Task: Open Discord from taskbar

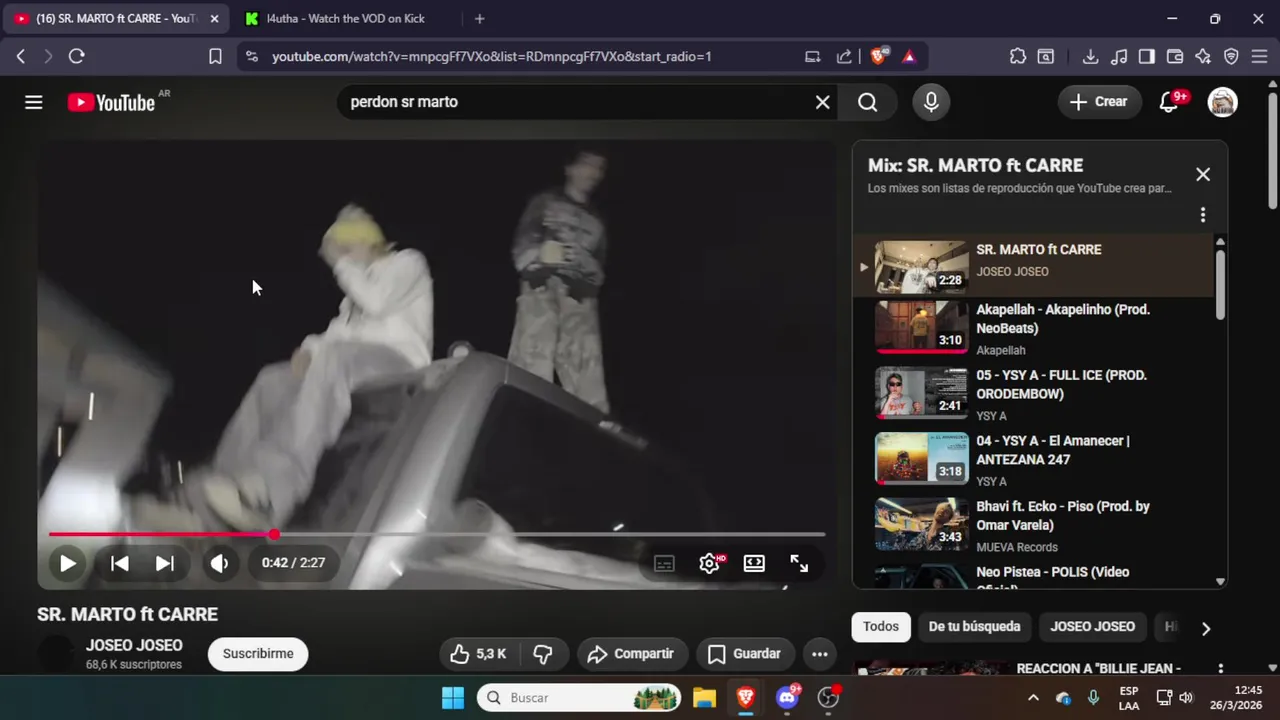Action: [787, 698]
